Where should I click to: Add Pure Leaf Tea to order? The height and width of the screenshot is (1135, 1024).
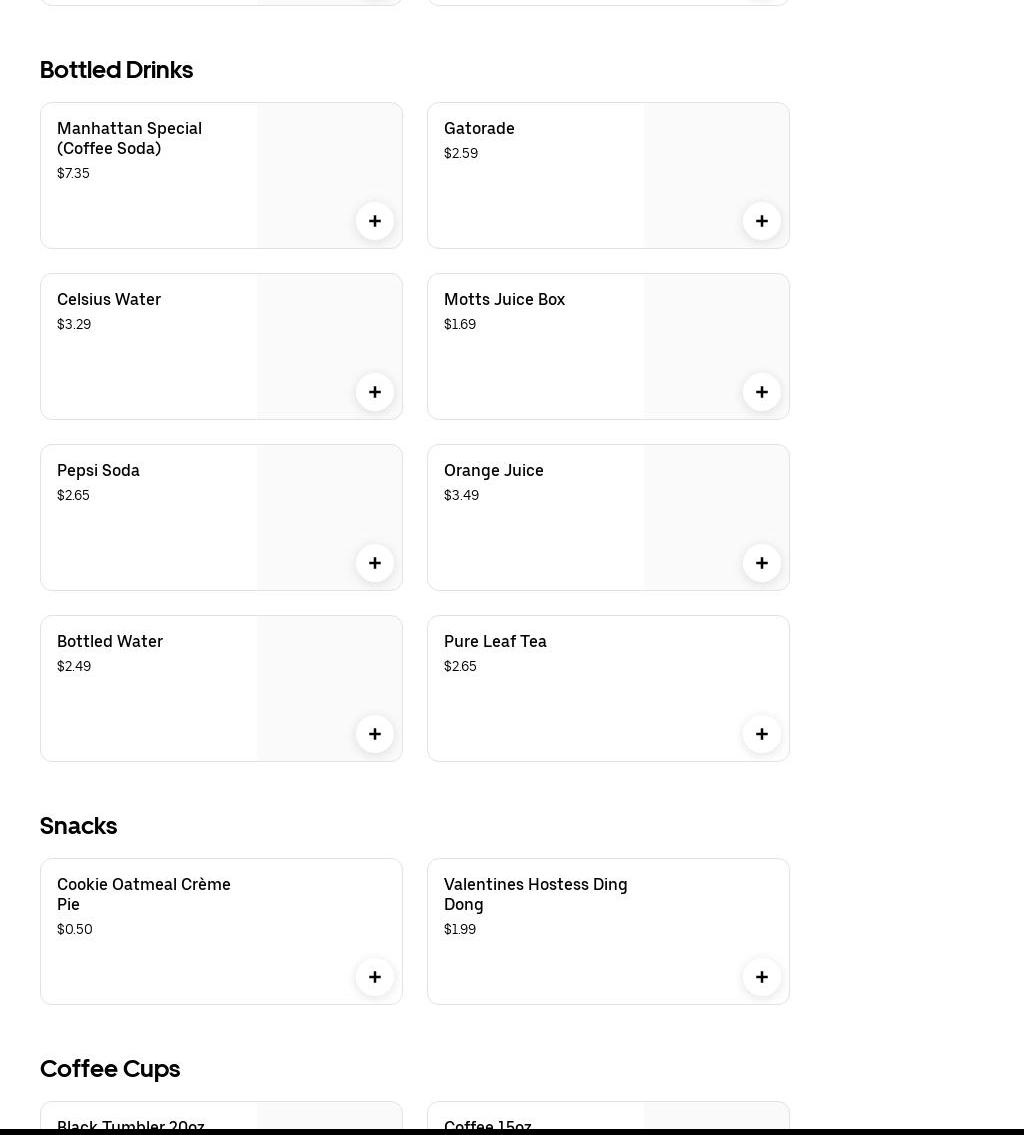pos(762,734)
